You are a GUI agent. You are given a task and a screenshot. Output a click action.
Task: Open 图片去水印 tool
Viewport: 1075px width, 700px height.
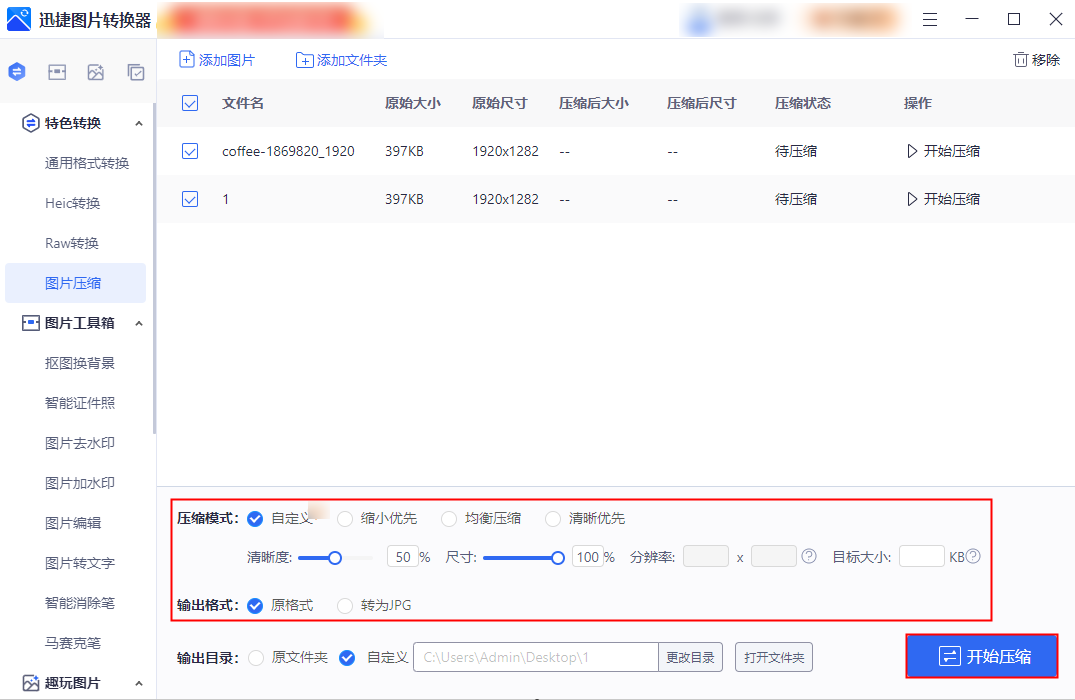[80, 443]
